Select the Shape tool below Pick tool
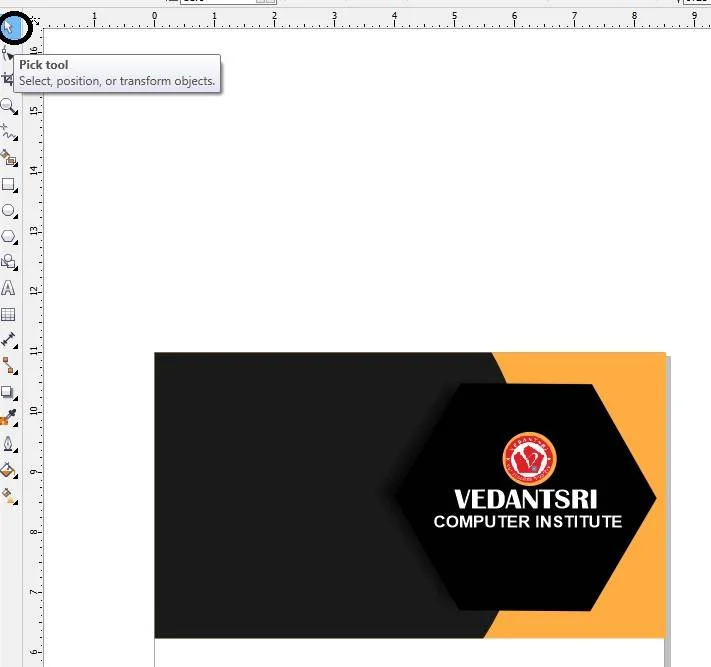The width and height of the screenshot is (711, 667). (7, 55)
